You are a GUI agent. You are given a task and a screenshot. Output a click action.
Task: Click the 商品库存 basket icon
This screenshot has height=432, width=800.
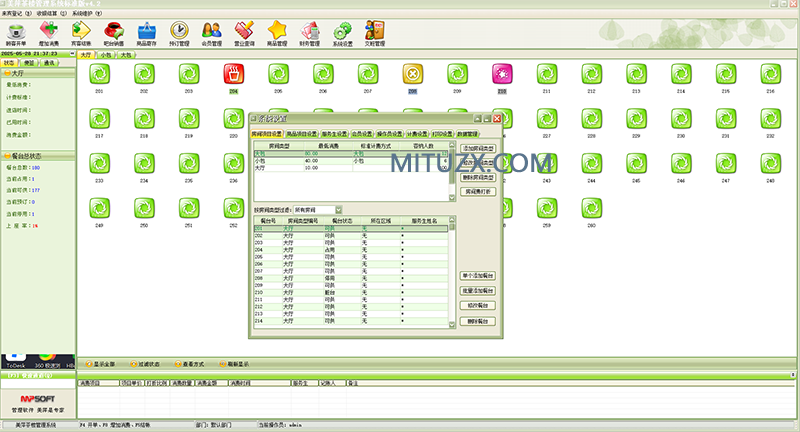[147, 32]
